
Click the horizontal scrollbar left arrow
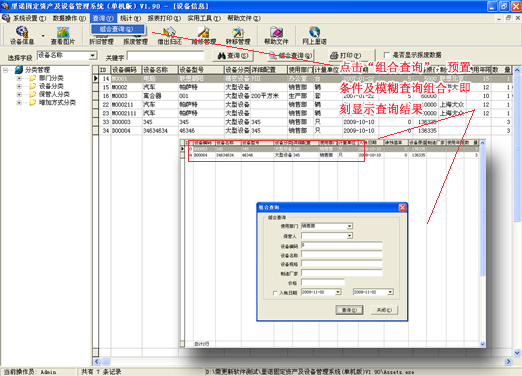(97, 361)
